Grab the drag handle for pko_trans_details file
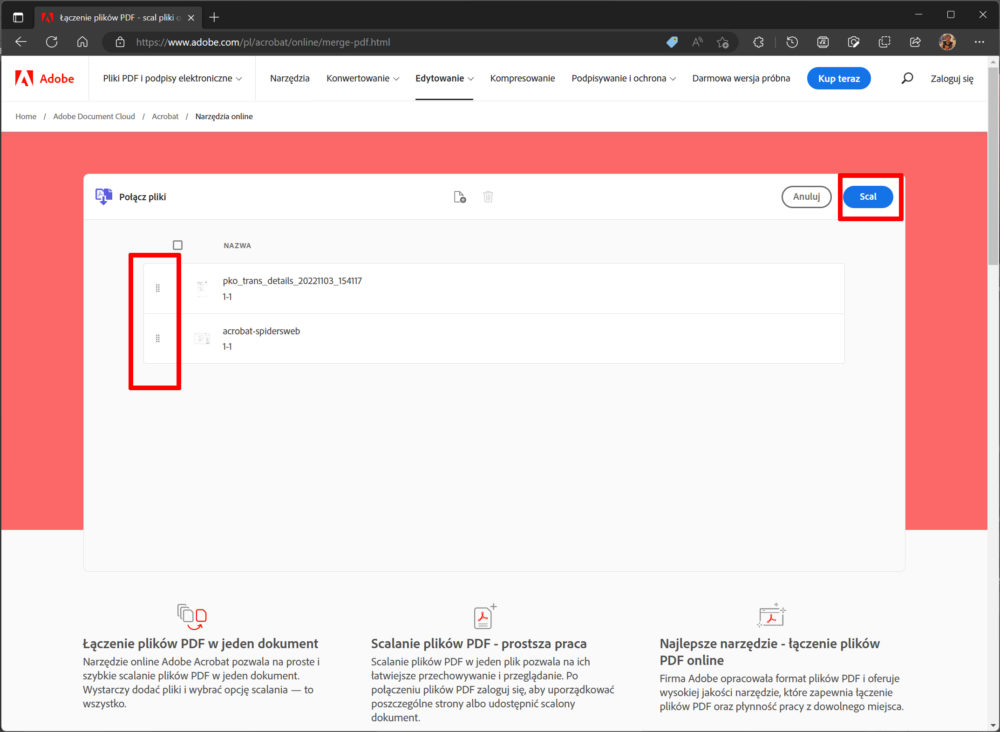Screen dimensions: 1000x732 coord(158,288)
